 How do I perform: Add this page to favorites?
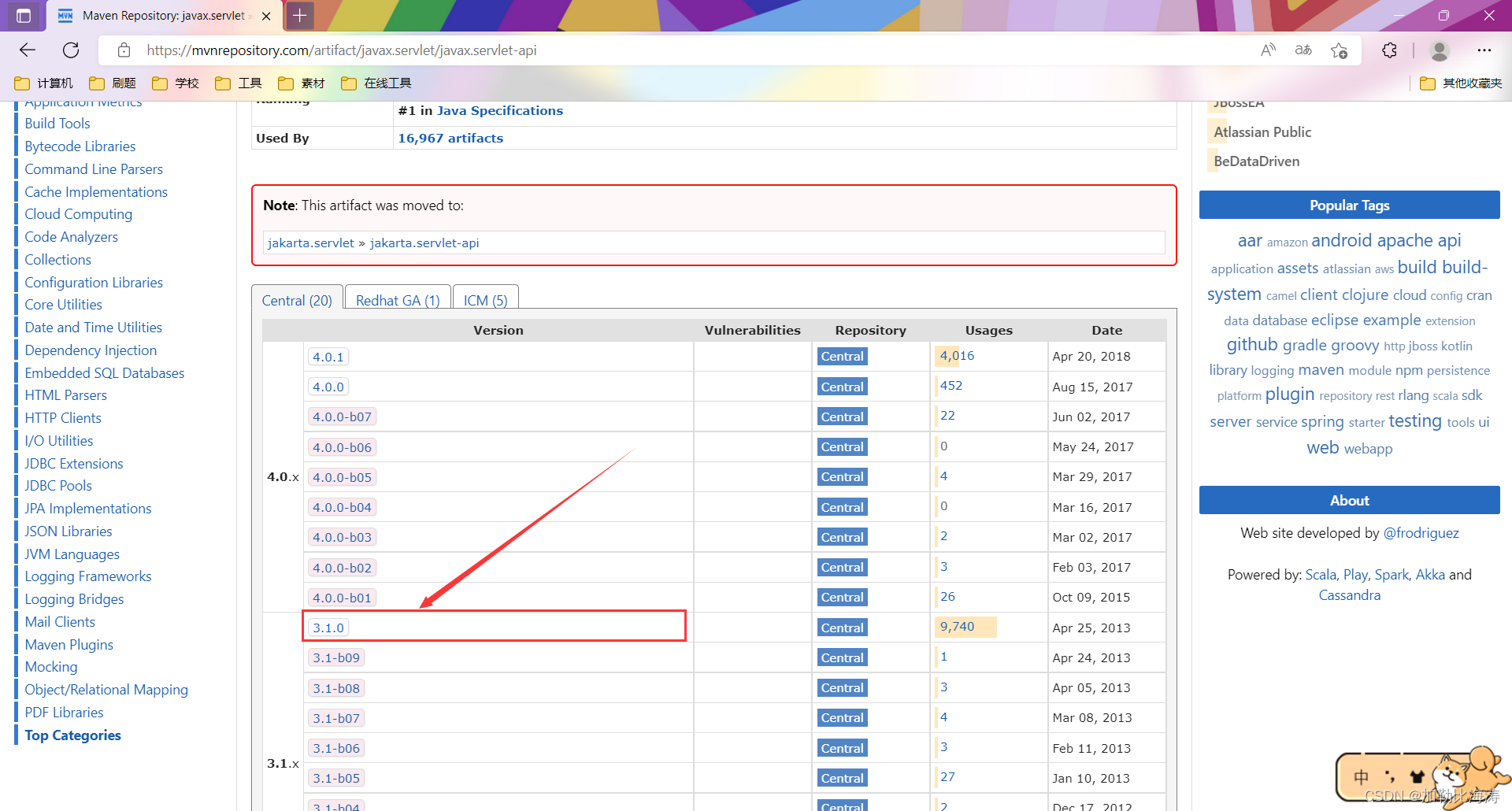[x=1339, y=50]
